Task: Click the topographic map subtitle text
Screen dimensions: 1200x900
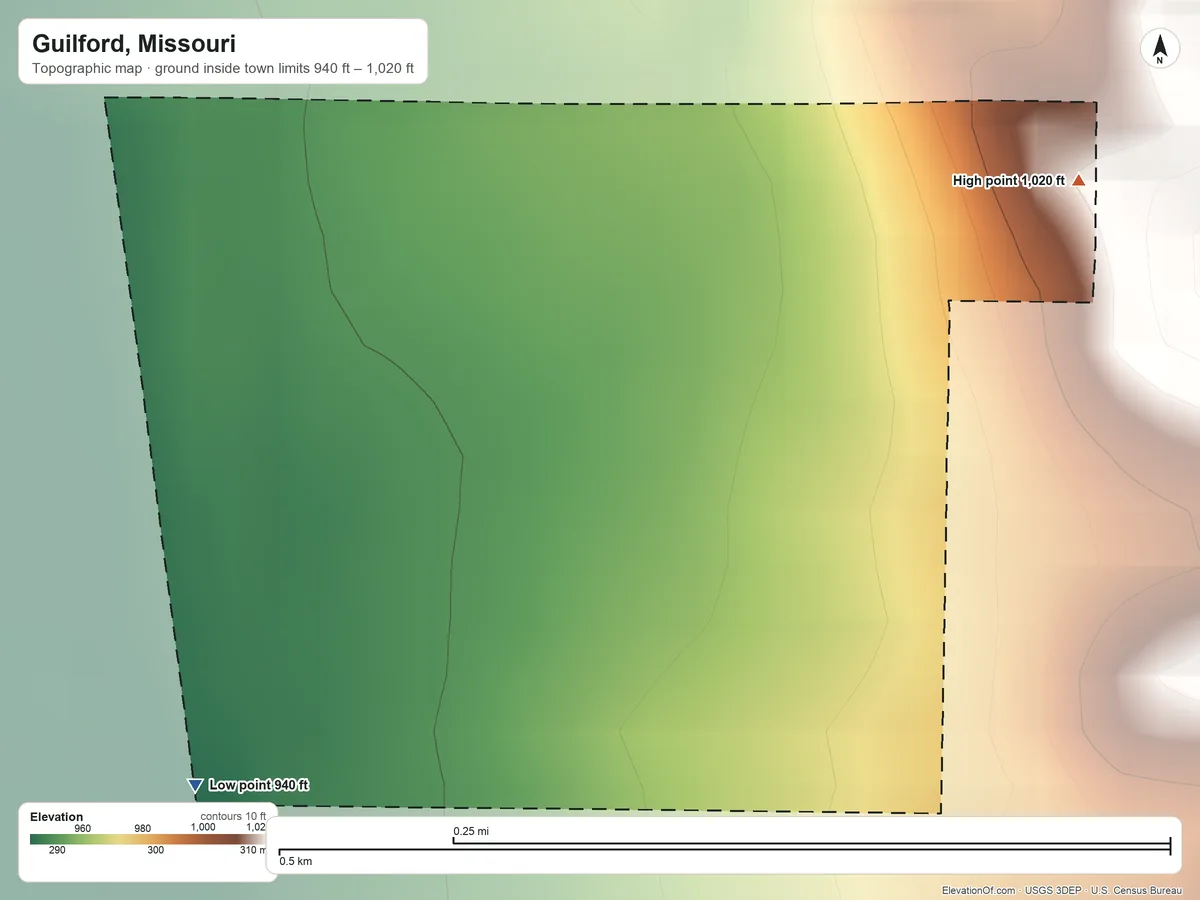Action: (x=223, y=70)
